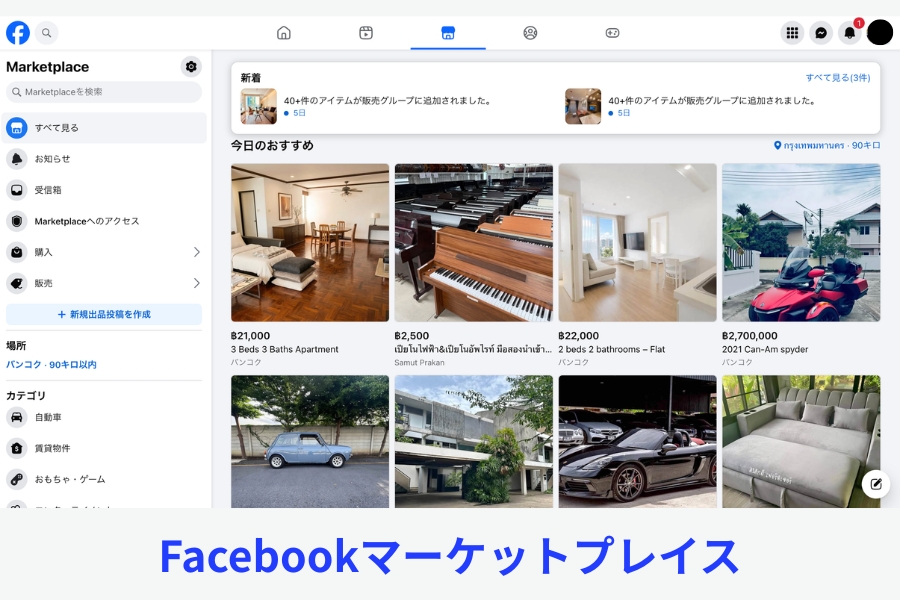The height and width of the screenshot is (600, 900).
Task: Expand the 販売 chevron arrow
Action: [196, 283]
